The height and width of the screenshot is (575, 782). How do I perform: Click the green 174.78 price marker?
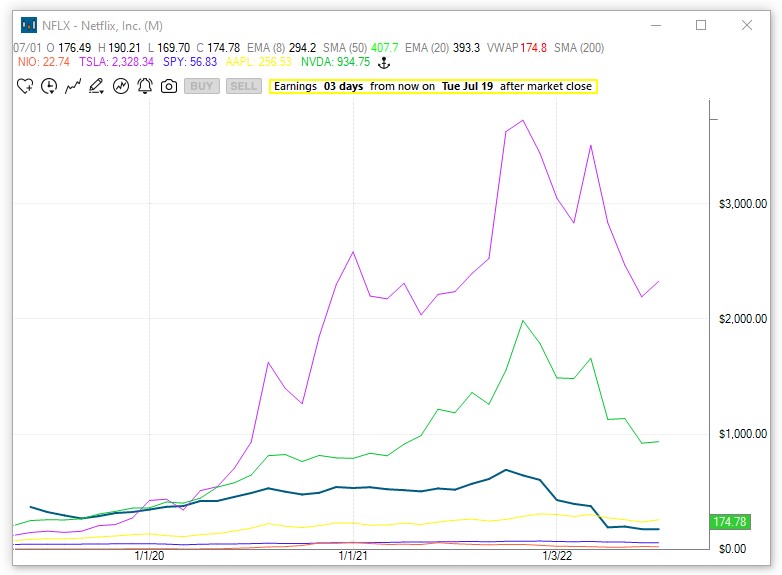coord(728,522)
